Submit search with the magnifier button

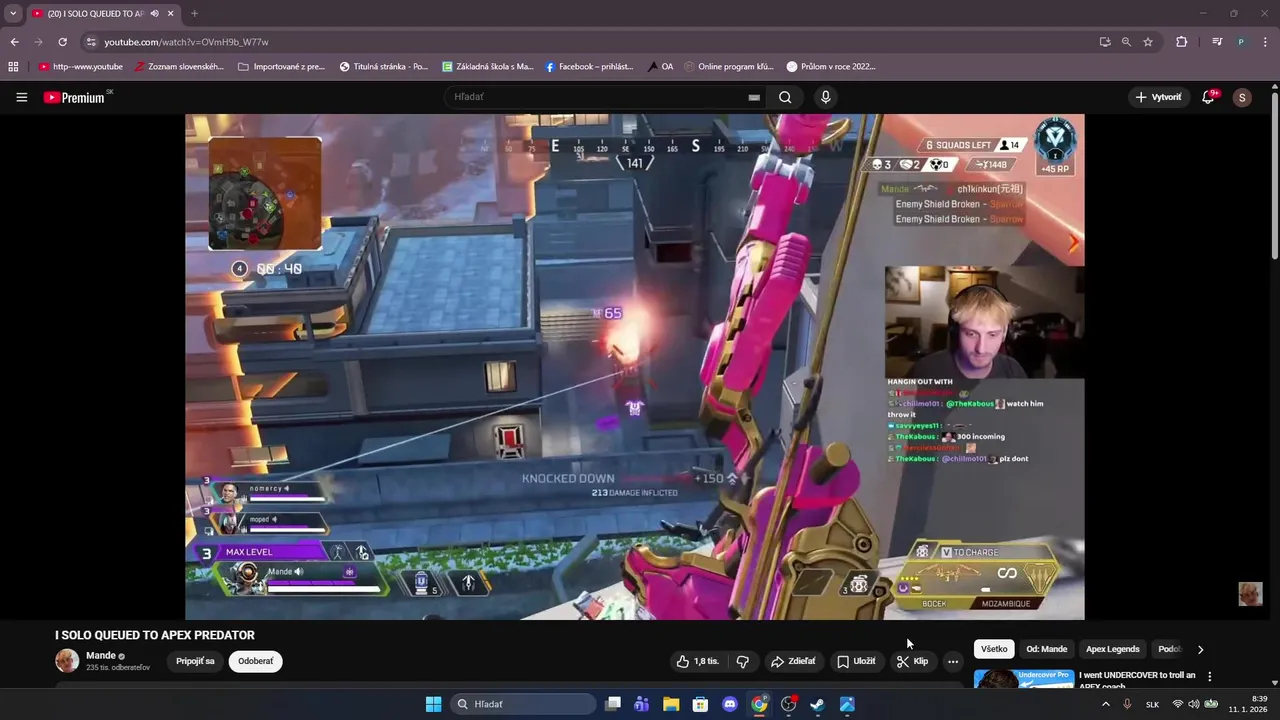click(785, 97)
